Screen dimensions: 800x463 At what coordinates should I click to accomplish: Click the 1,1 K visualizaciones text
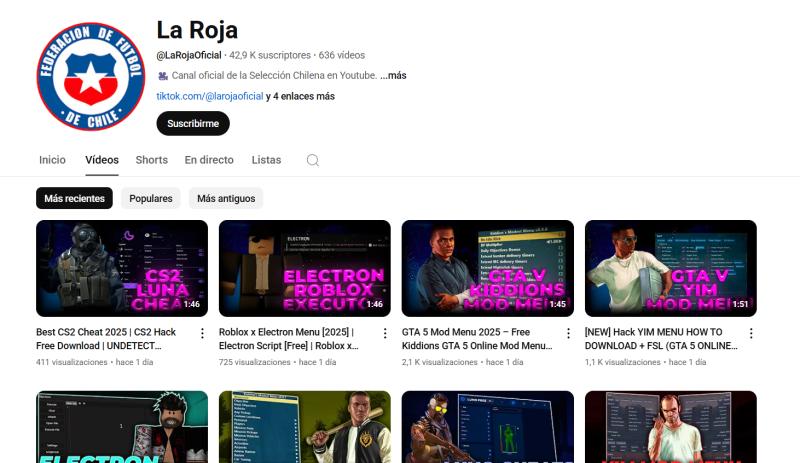click(622, 362)
